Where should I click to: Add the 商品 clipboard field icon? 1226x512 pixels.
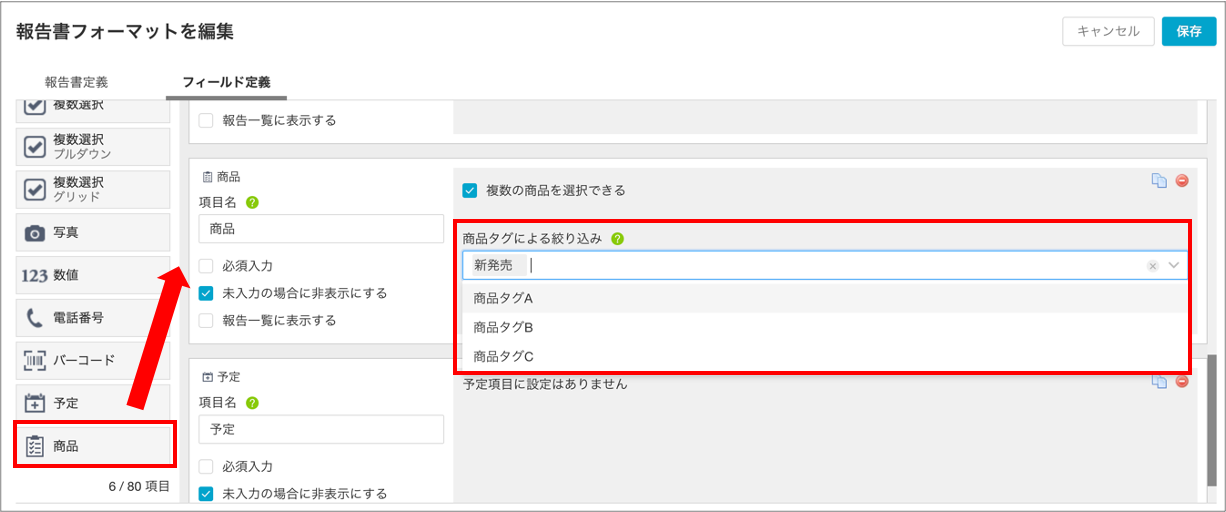(35, 446)
